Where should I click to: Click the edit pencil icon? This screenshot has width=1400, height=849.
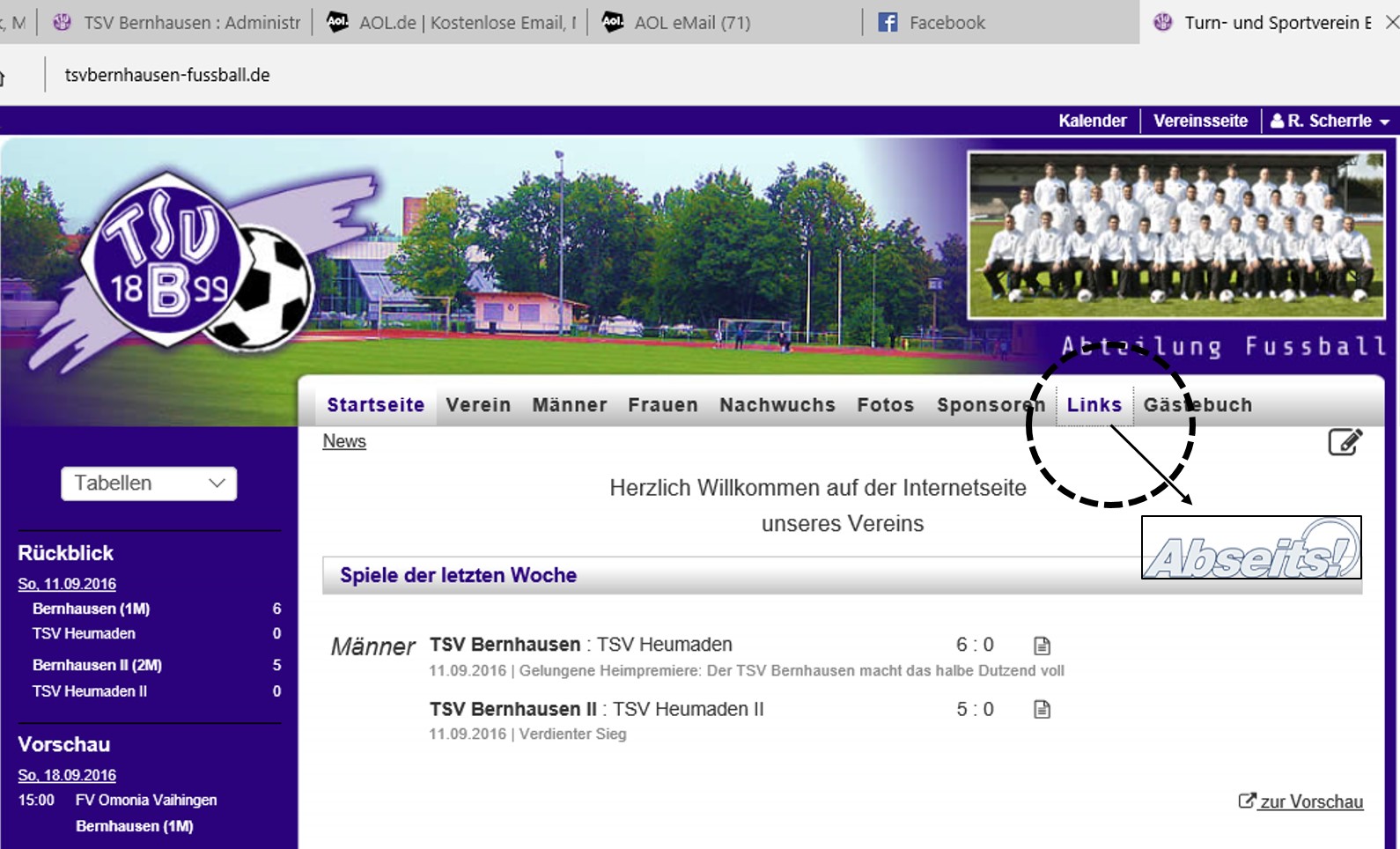pos(1345,441)
